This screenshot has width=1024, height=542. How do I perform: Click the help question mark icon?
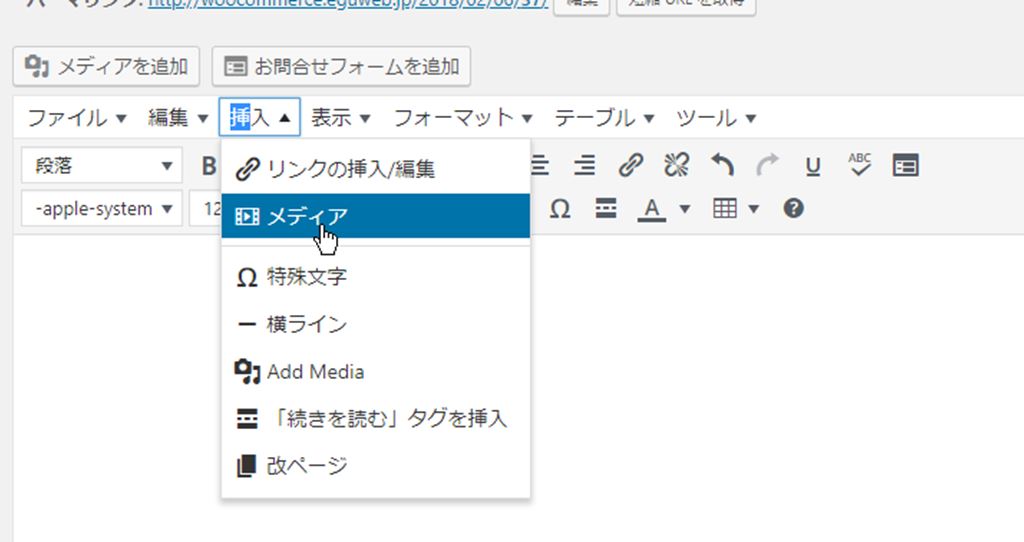(x=794, y=209)
